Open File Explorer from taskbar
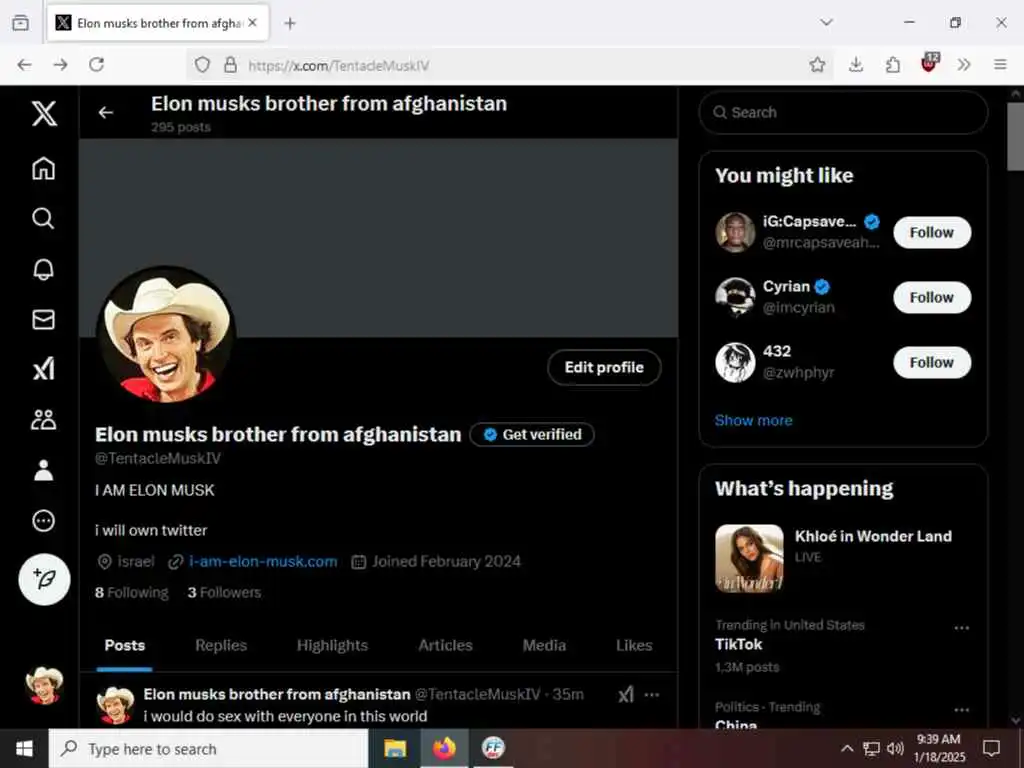This screenshot has height=768, width=1024. pyautogui.click(x=395, y=748)
